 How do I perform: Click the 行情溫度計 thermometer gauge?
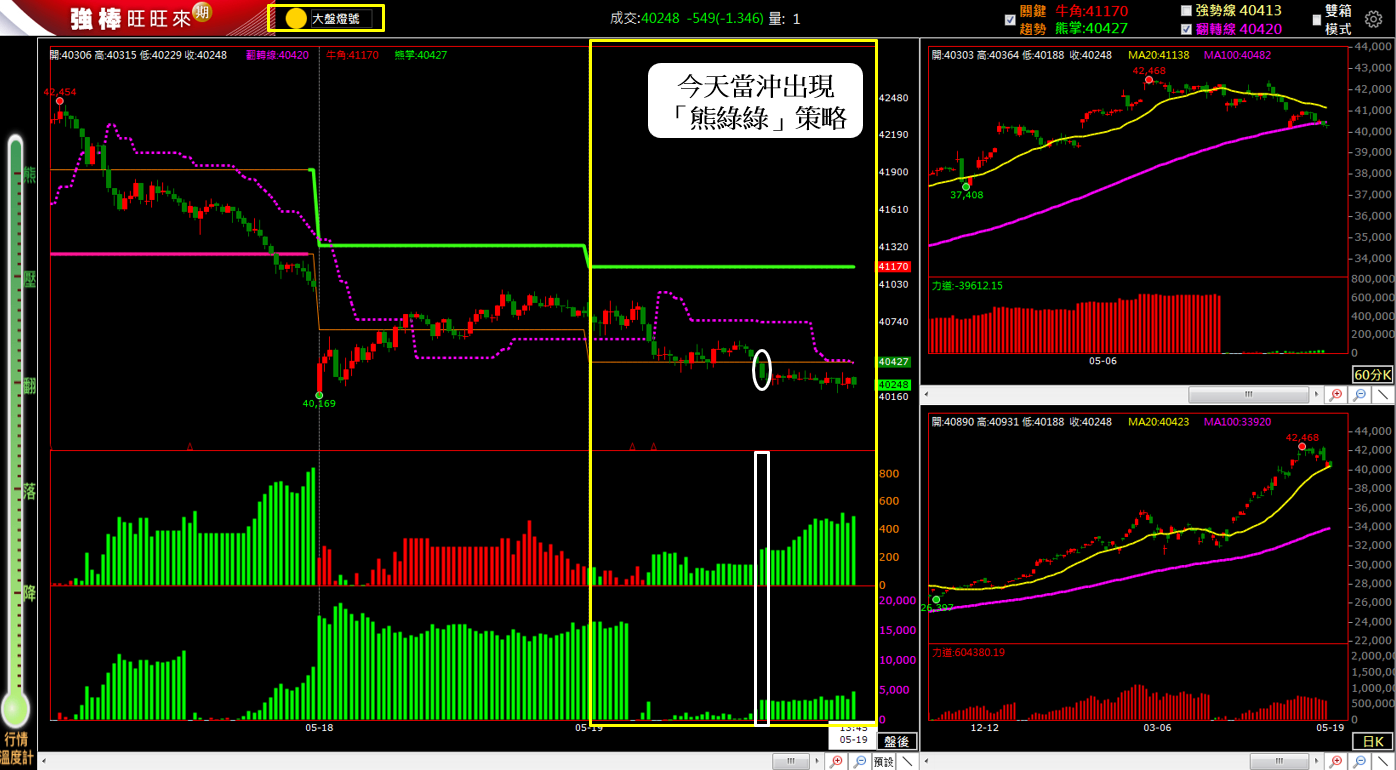click(x=16, y=430)
